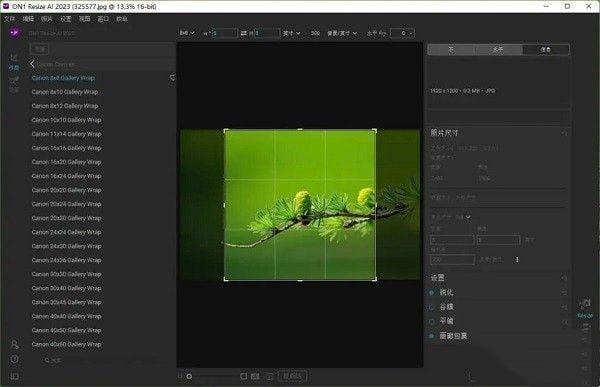Click the zoom slider handle below canvas
This screenshot has width=600, height=387.
coord(189,376)
